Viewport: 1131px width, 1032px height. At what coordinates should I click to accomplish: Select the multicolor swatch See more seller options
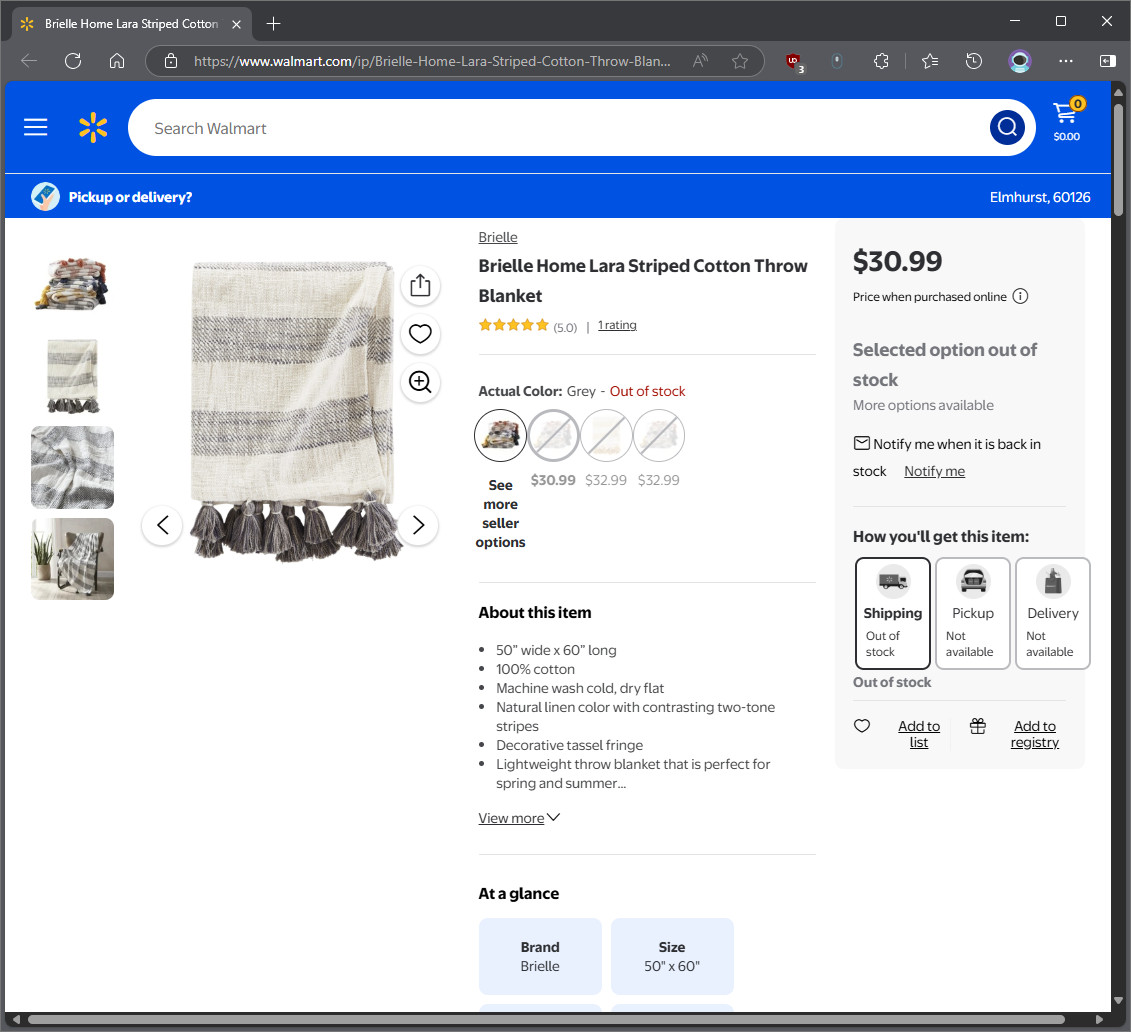[x=500, y=436]
